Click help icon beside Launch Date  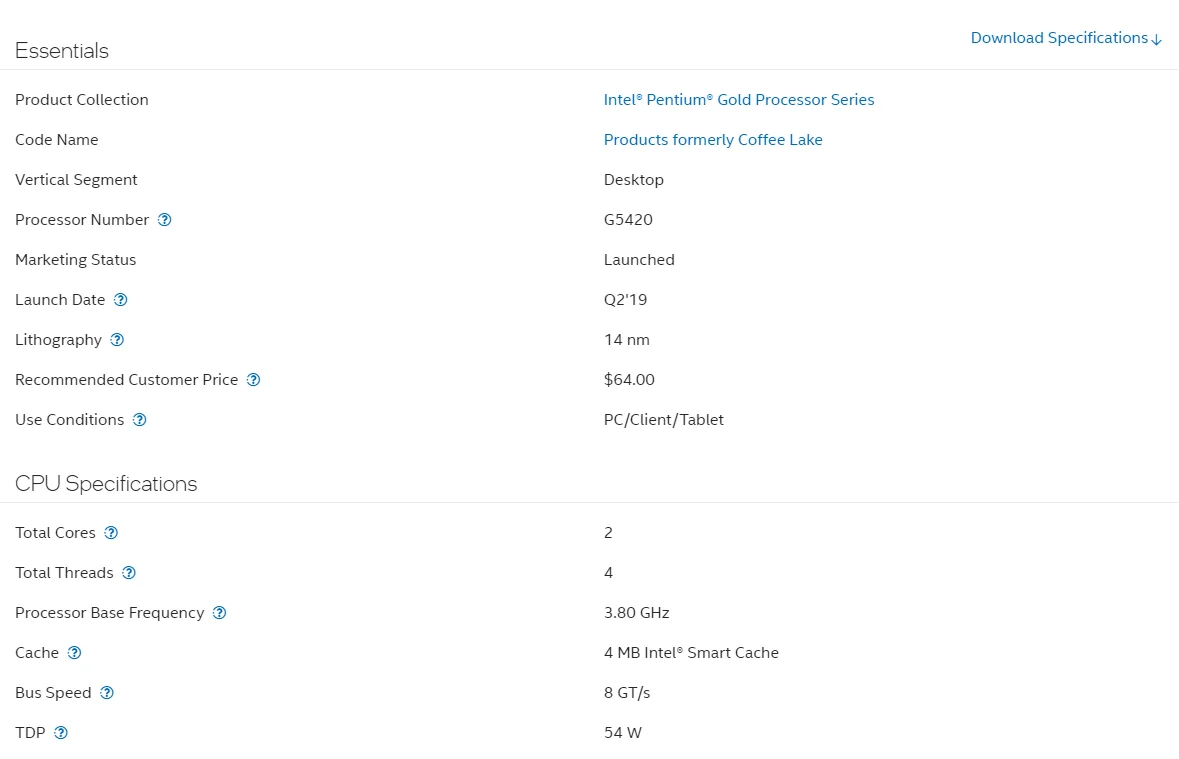tap(121, 300)
